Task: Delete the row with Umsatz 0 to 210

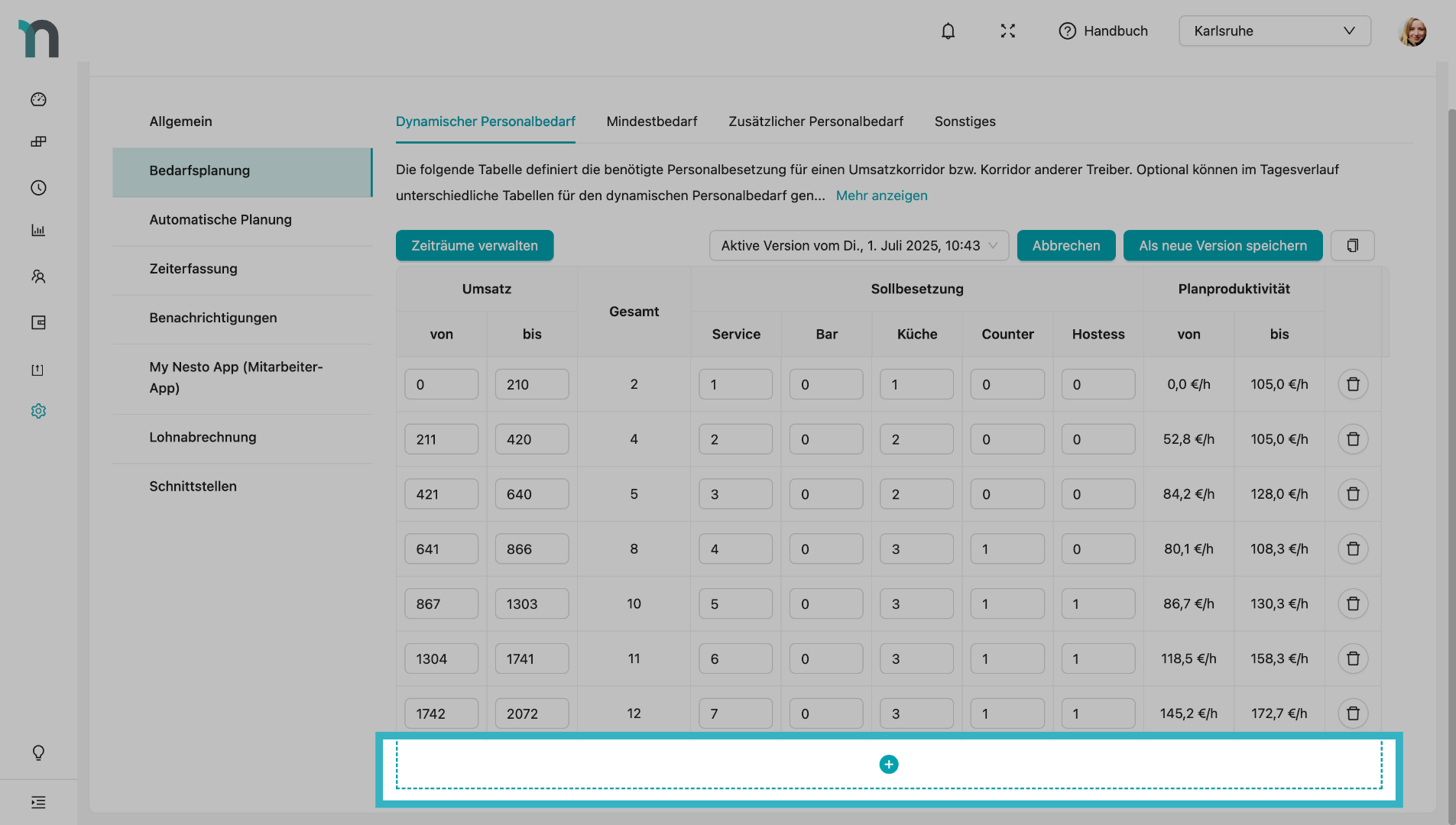Action: [1352, 384]
